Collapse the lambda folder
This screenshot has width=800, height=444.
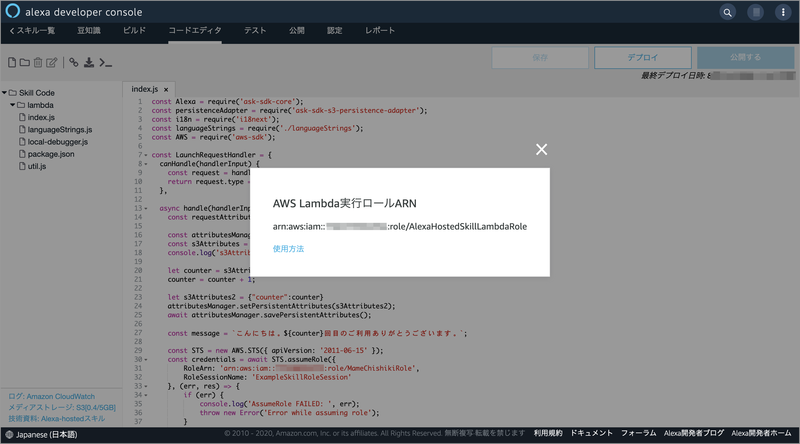(x=13, y=105)
